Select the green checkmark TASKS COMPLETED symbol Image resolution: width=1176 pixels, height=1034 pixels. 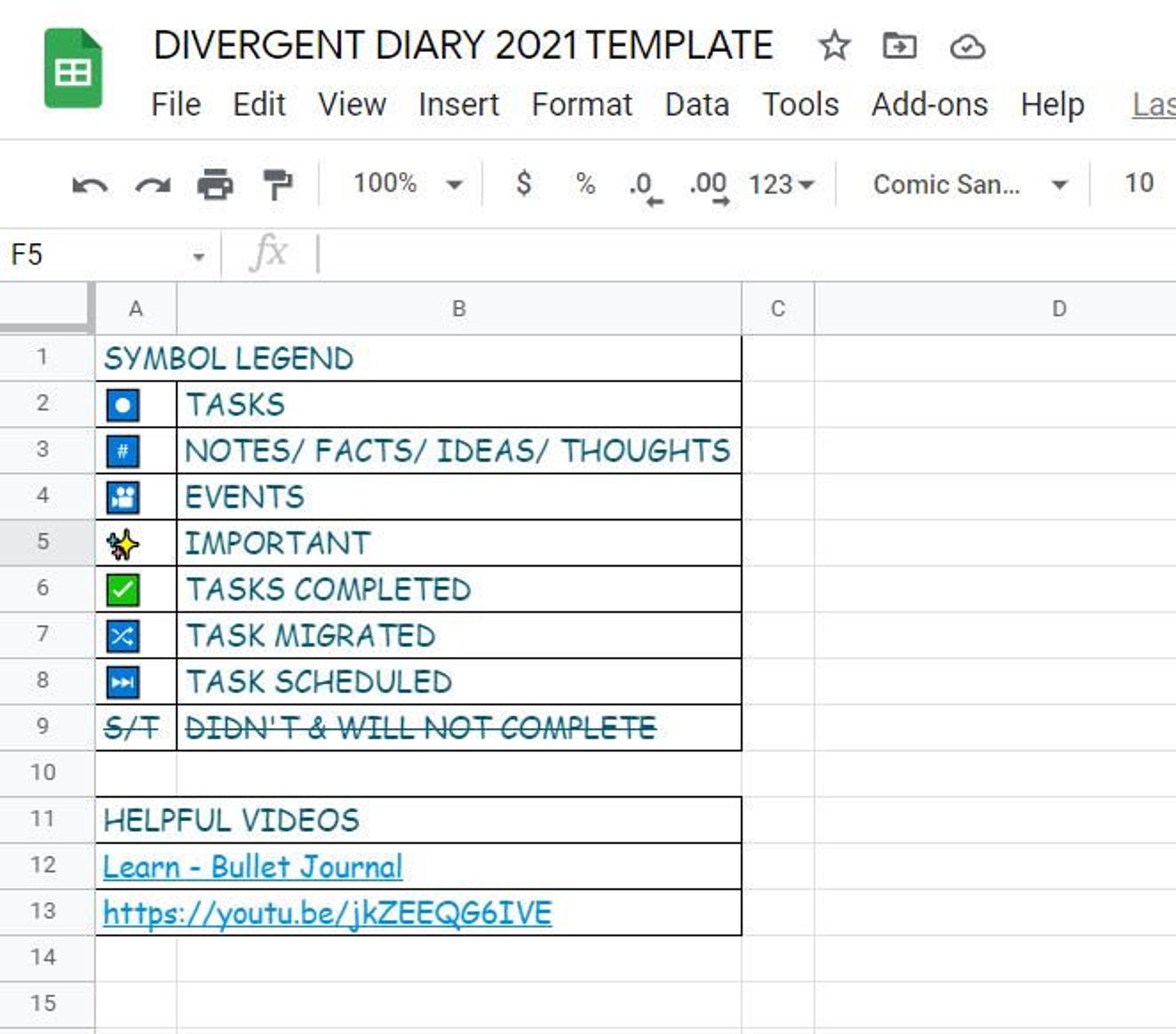click(x=136, y=590)
